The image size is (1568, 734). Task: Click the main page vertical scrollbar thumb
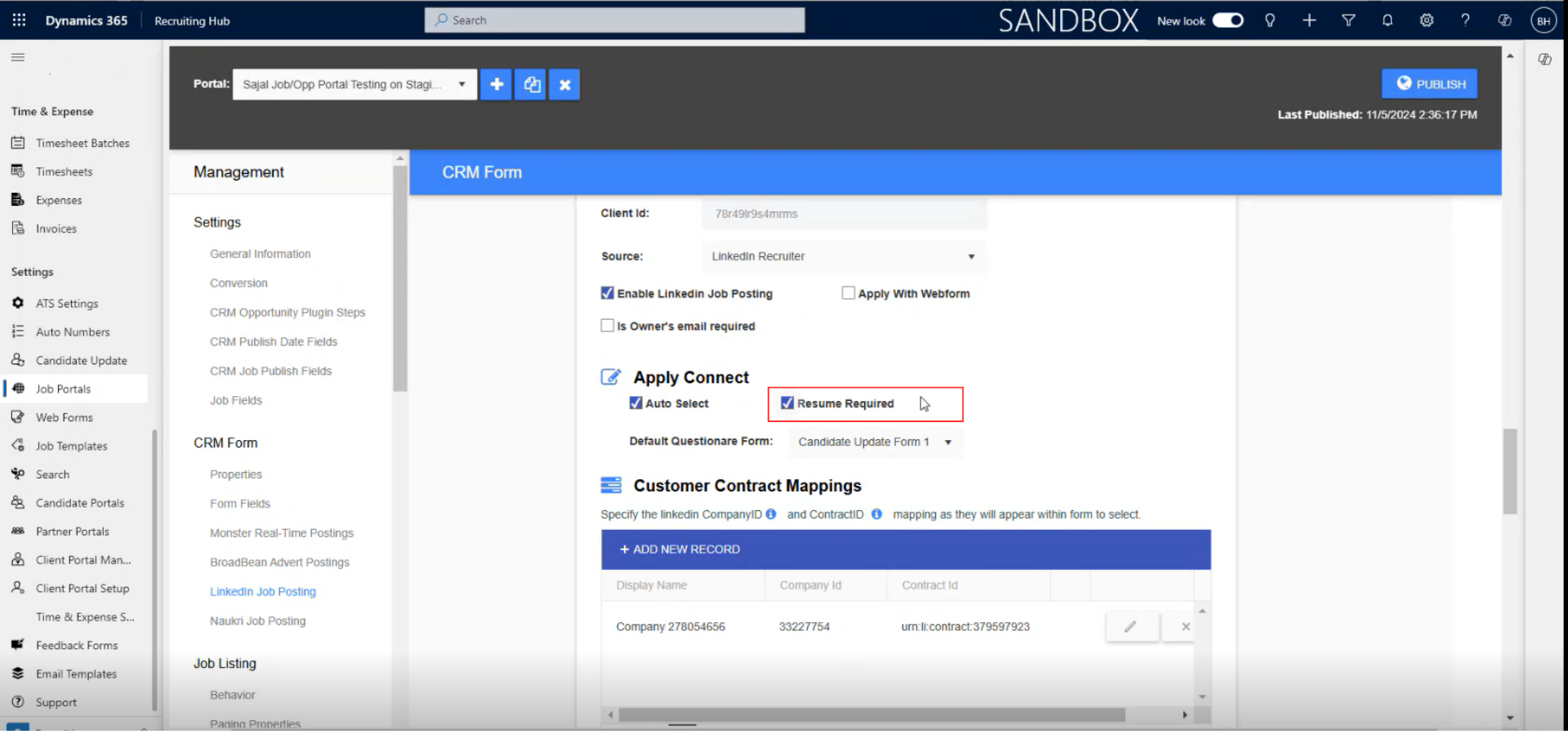coord(1510,471)
